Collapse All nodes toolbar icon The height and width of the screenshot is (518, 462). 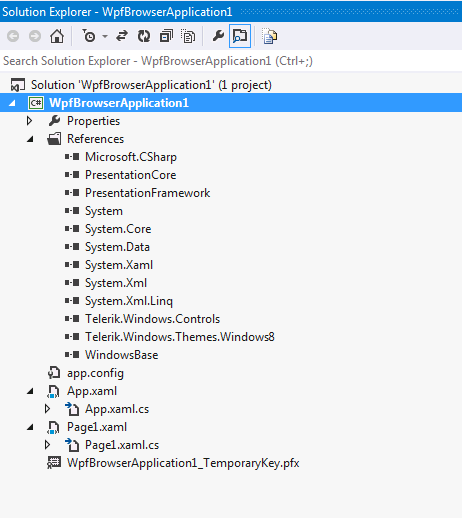pyautogui.click(x=166, y=36)
